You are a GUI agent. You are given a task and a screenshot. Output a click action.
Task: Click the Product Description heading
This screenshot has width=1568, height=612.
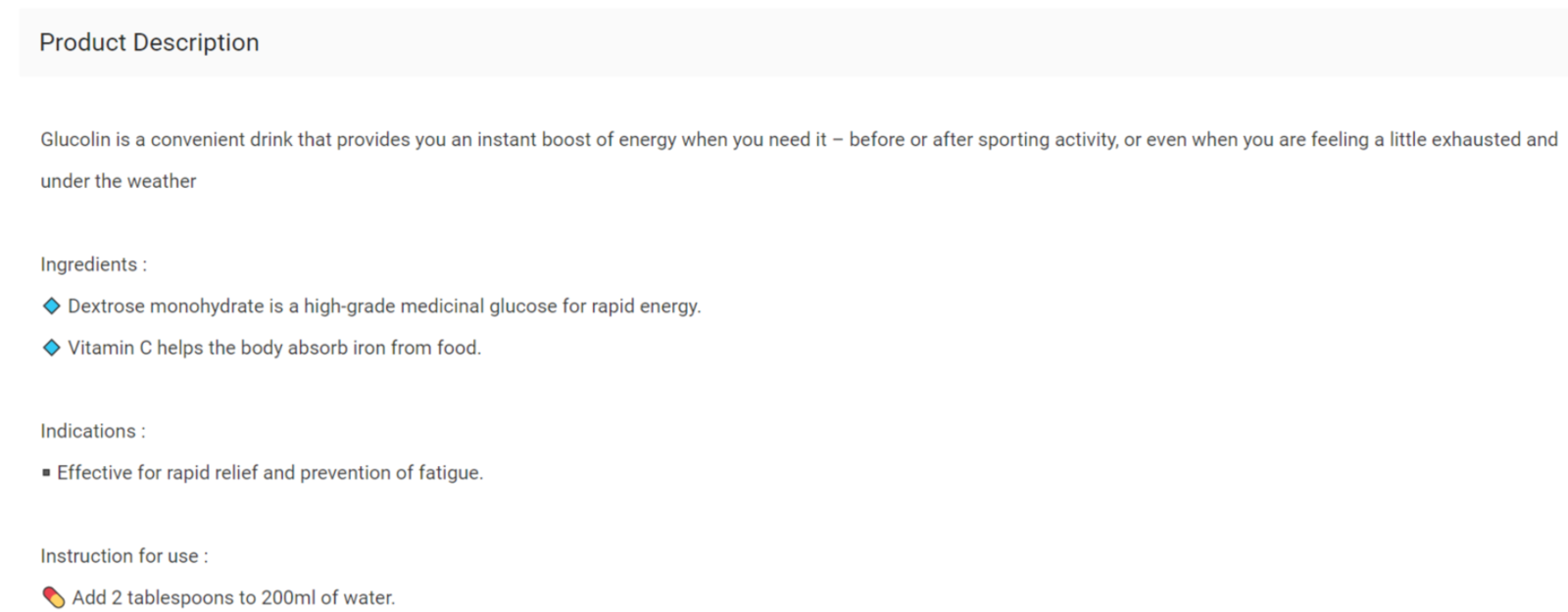click(149, 43)
